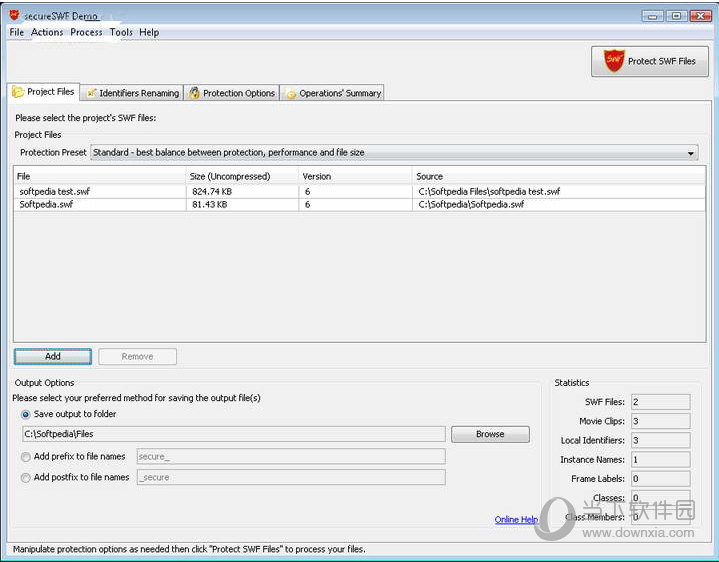Switch to the Identifiers Renaming tab

pyautogui.click(x=132, y=93)
